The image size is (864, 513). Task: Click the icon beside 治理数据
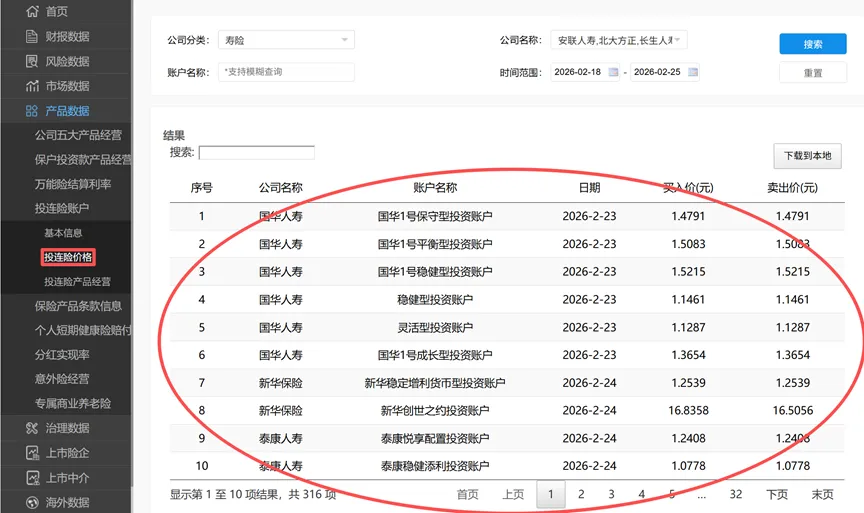(32, 428)
